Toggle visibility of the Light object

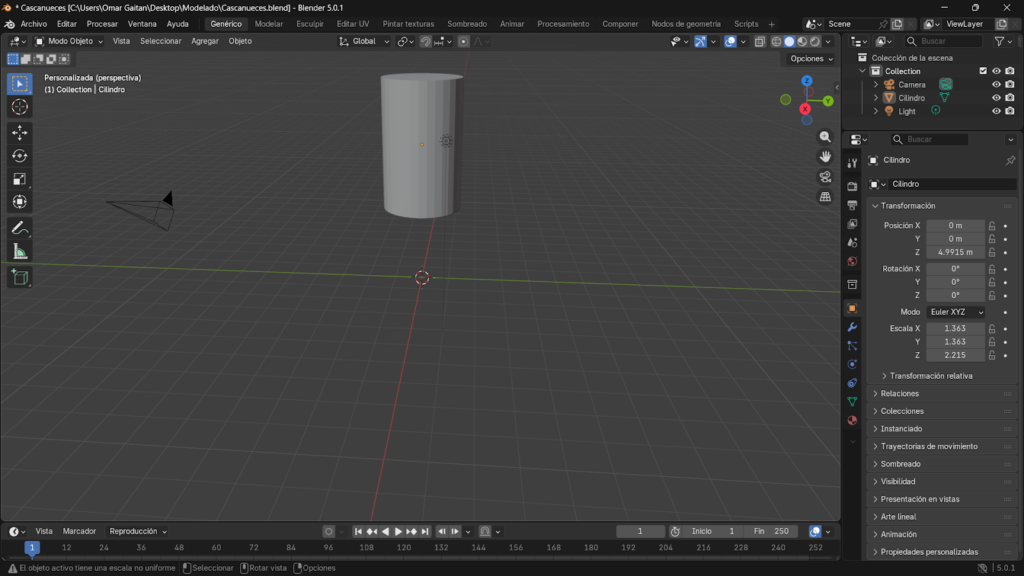coord(996,111)
